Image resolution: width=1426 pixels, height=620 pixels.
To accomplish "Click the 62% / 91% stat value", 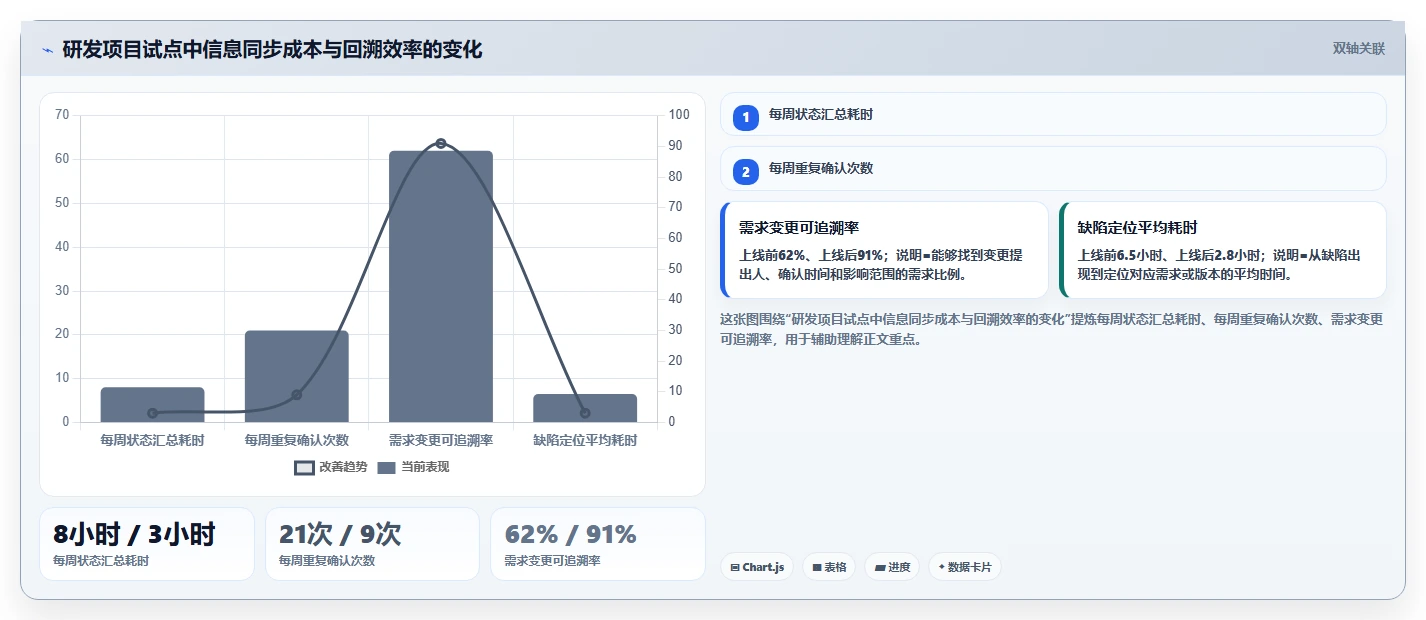I will (x=570, y=535).
